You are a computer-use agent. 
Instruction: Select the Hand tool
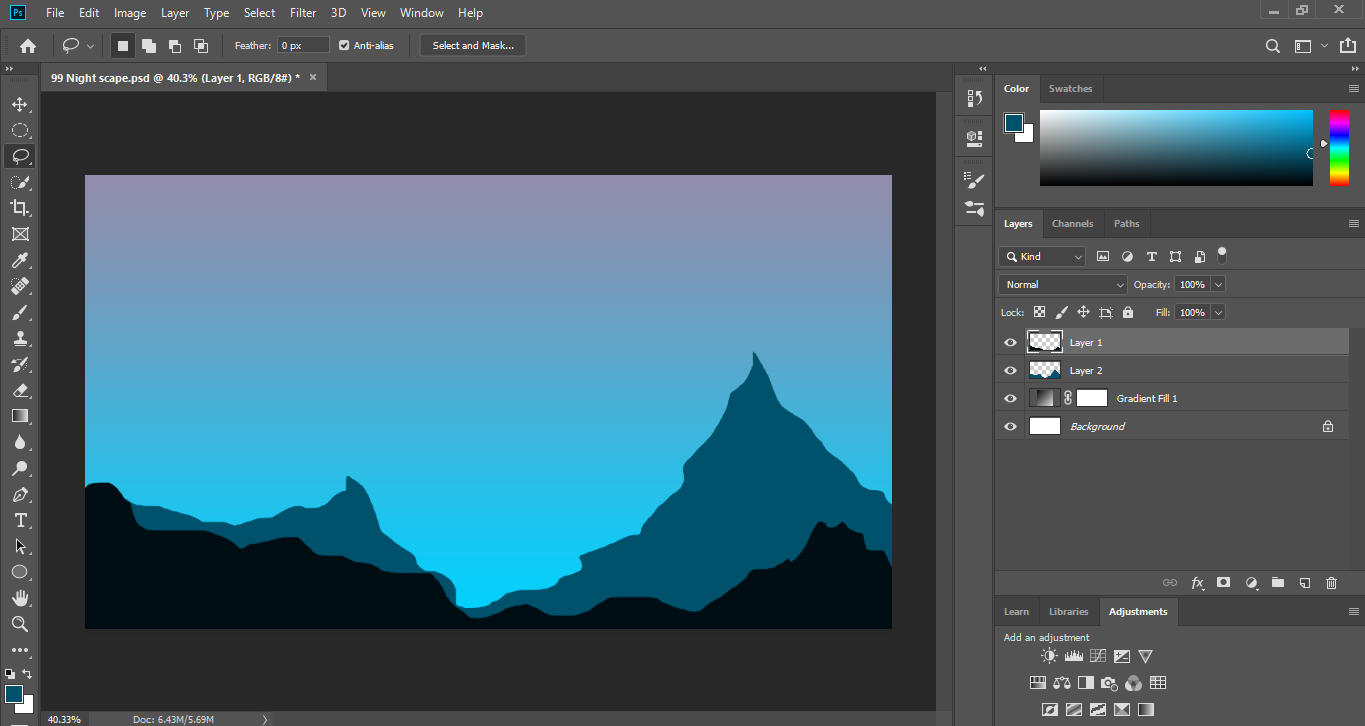19,598
